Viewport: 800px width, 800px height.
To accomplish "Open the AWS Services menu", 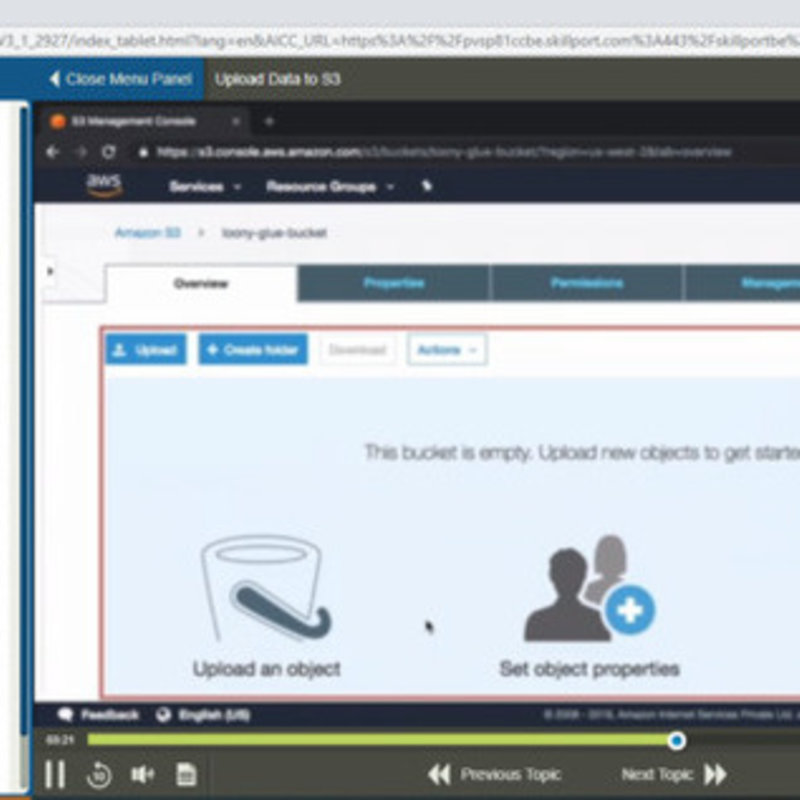I will tap(205, 187).
